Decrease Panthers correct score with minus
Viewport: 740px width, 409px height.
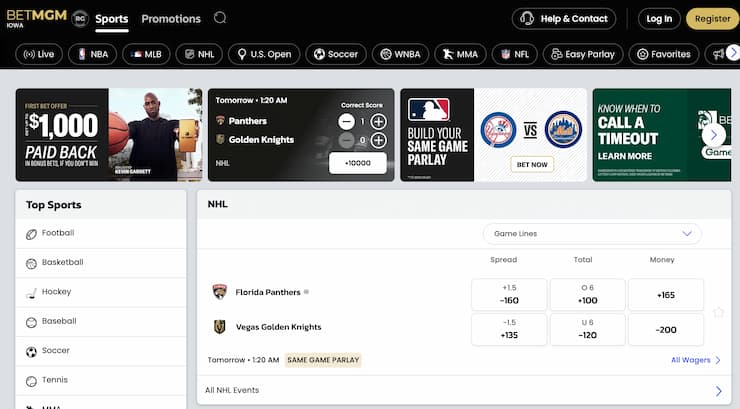coord(346,122)
